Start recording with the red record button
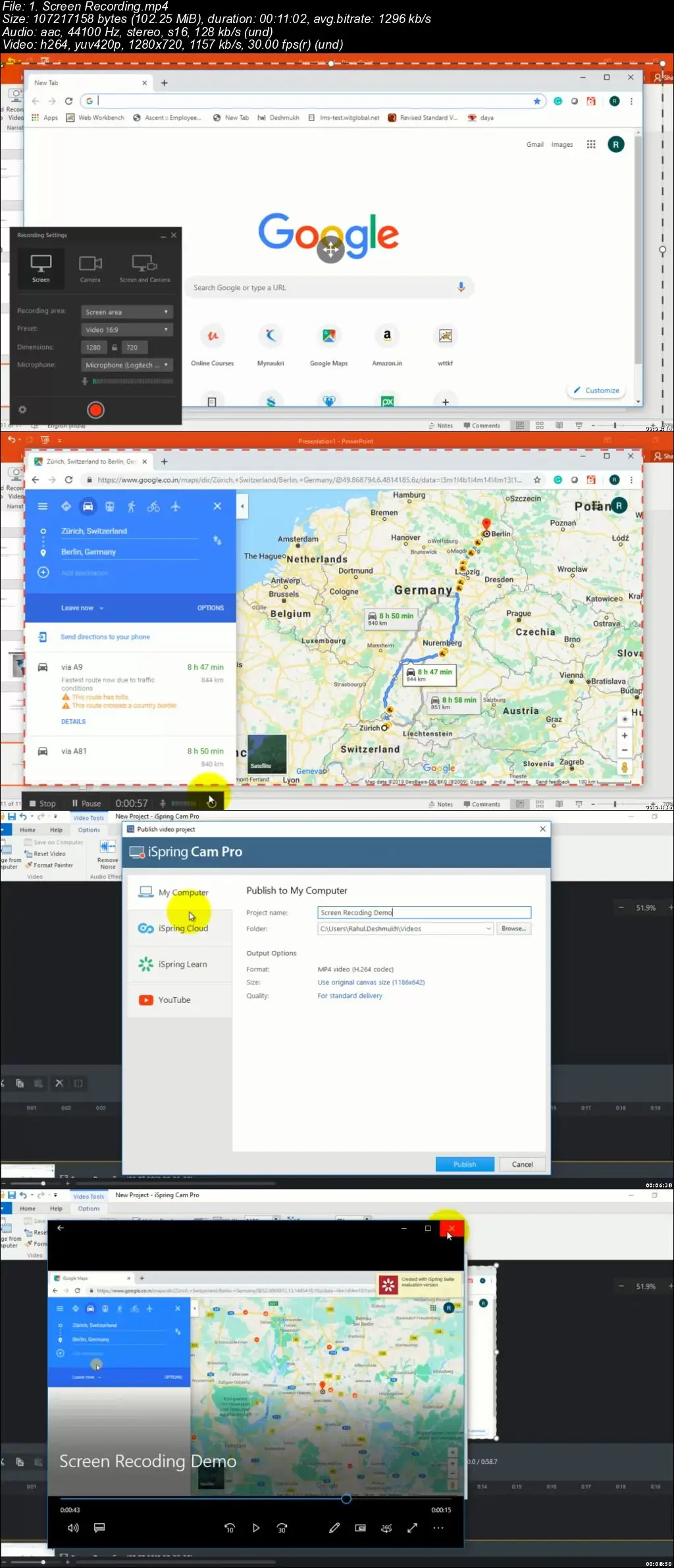Viewport: 674px width, 1568px height. 95,410
